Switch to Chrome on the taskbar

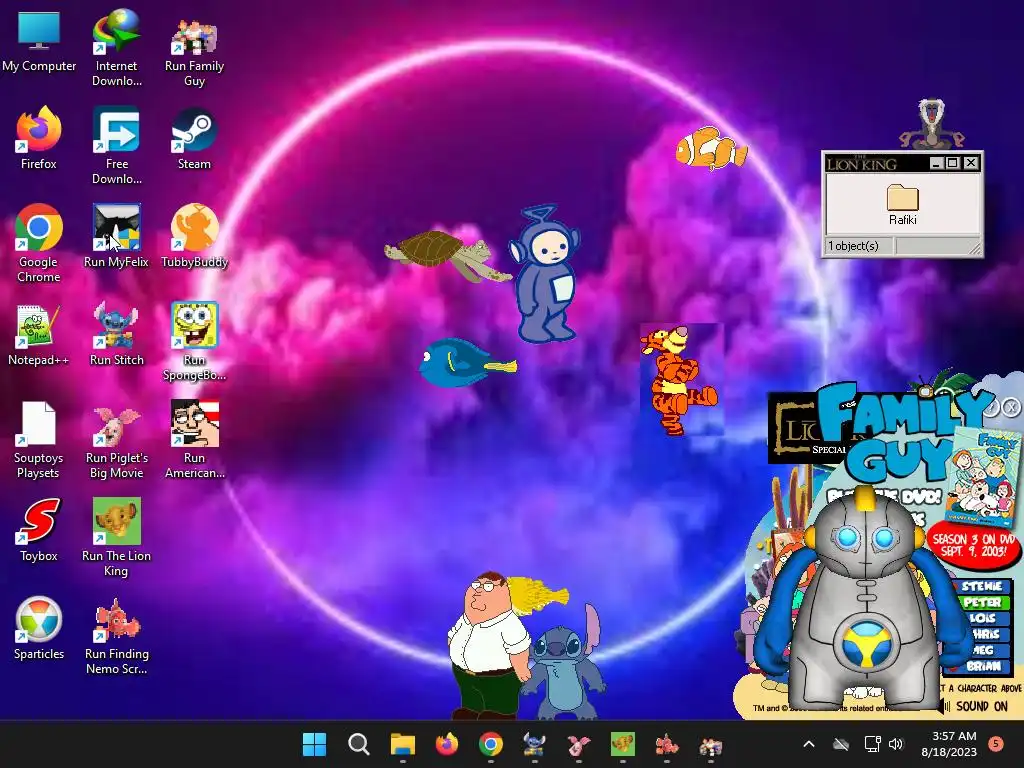point(490,744)
